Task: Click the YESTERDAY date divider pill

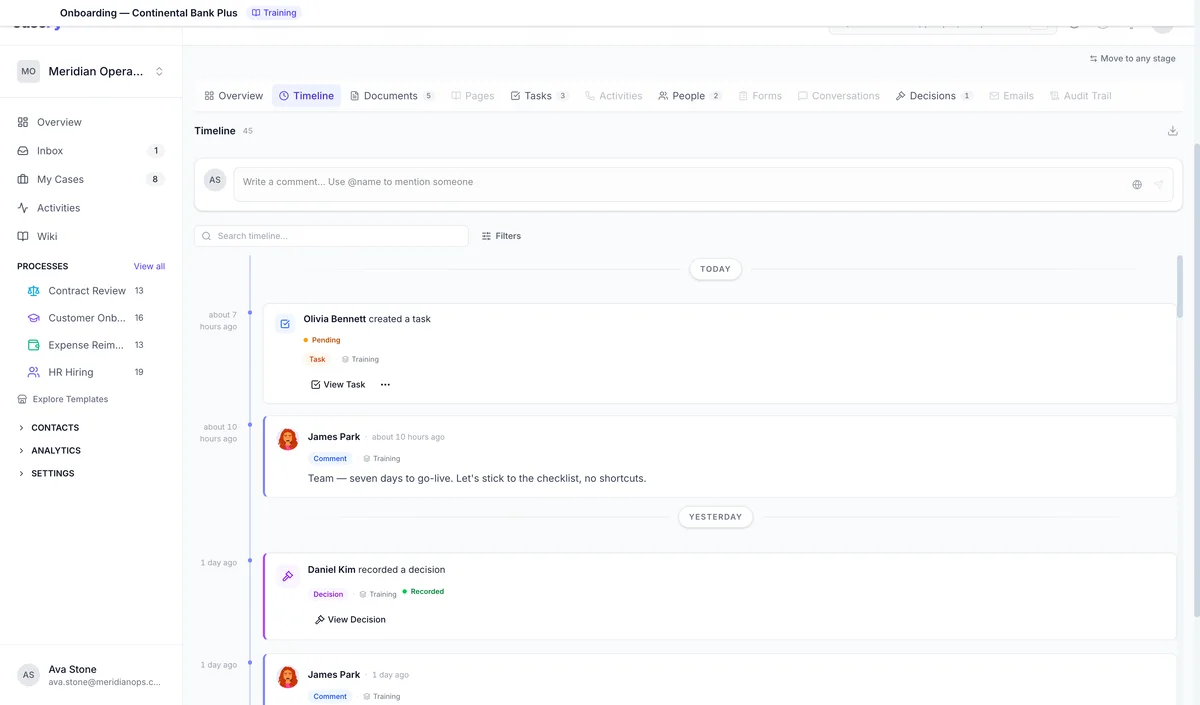Action: [x=715, y=517]
